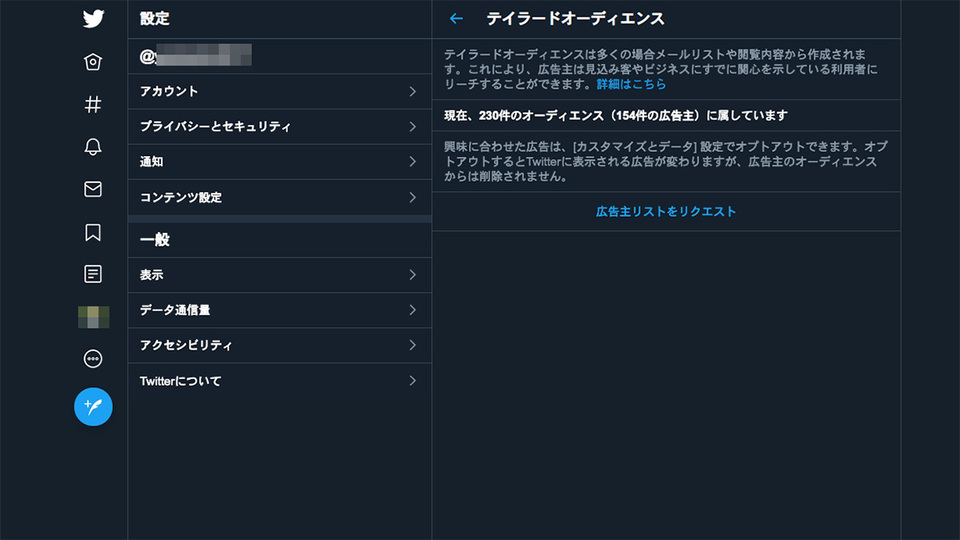
Task: Click the blue compose Tweet button
Action: pyautogui.click(x=93, y=407)
